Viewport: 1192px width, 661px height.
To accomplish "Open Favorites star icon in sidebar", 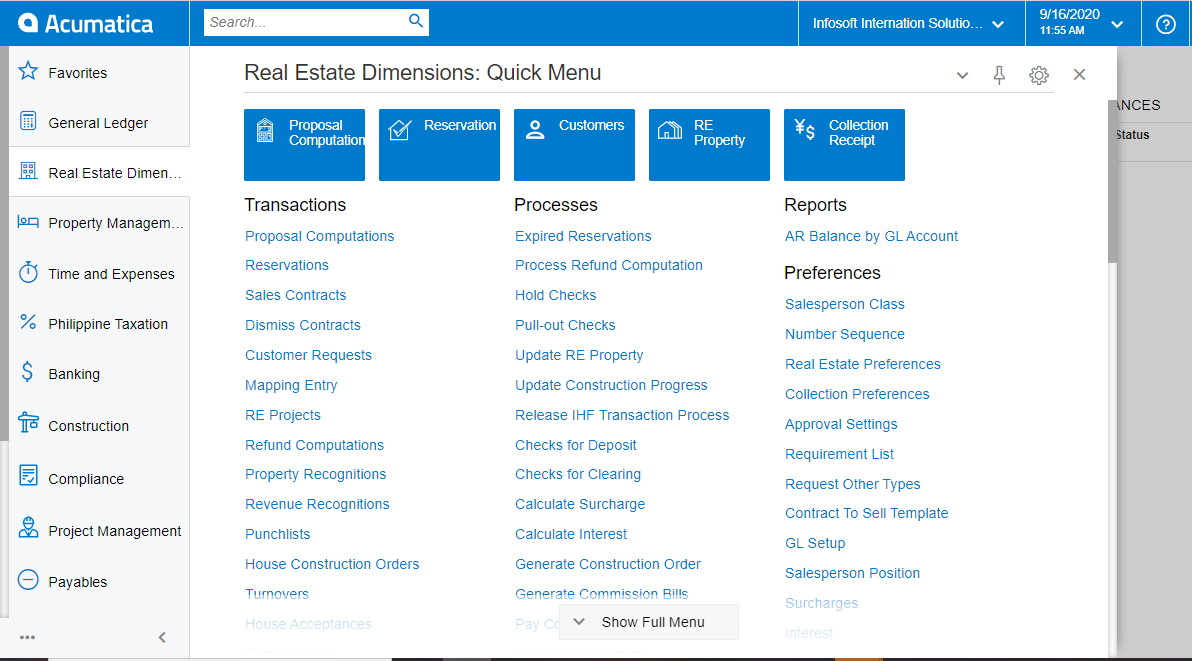I will point(28,71).
